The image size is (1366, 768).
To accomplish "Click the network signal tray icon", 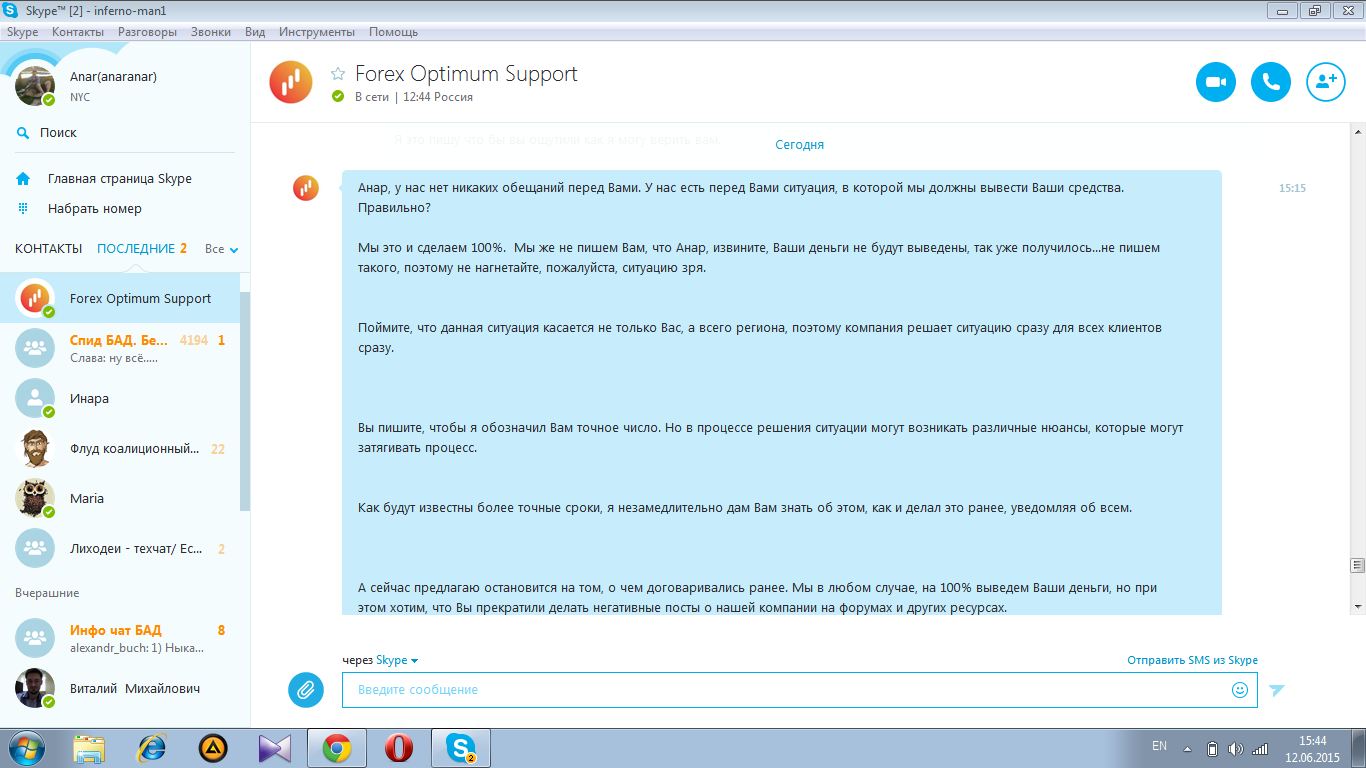I will (x=1261, y=748).
